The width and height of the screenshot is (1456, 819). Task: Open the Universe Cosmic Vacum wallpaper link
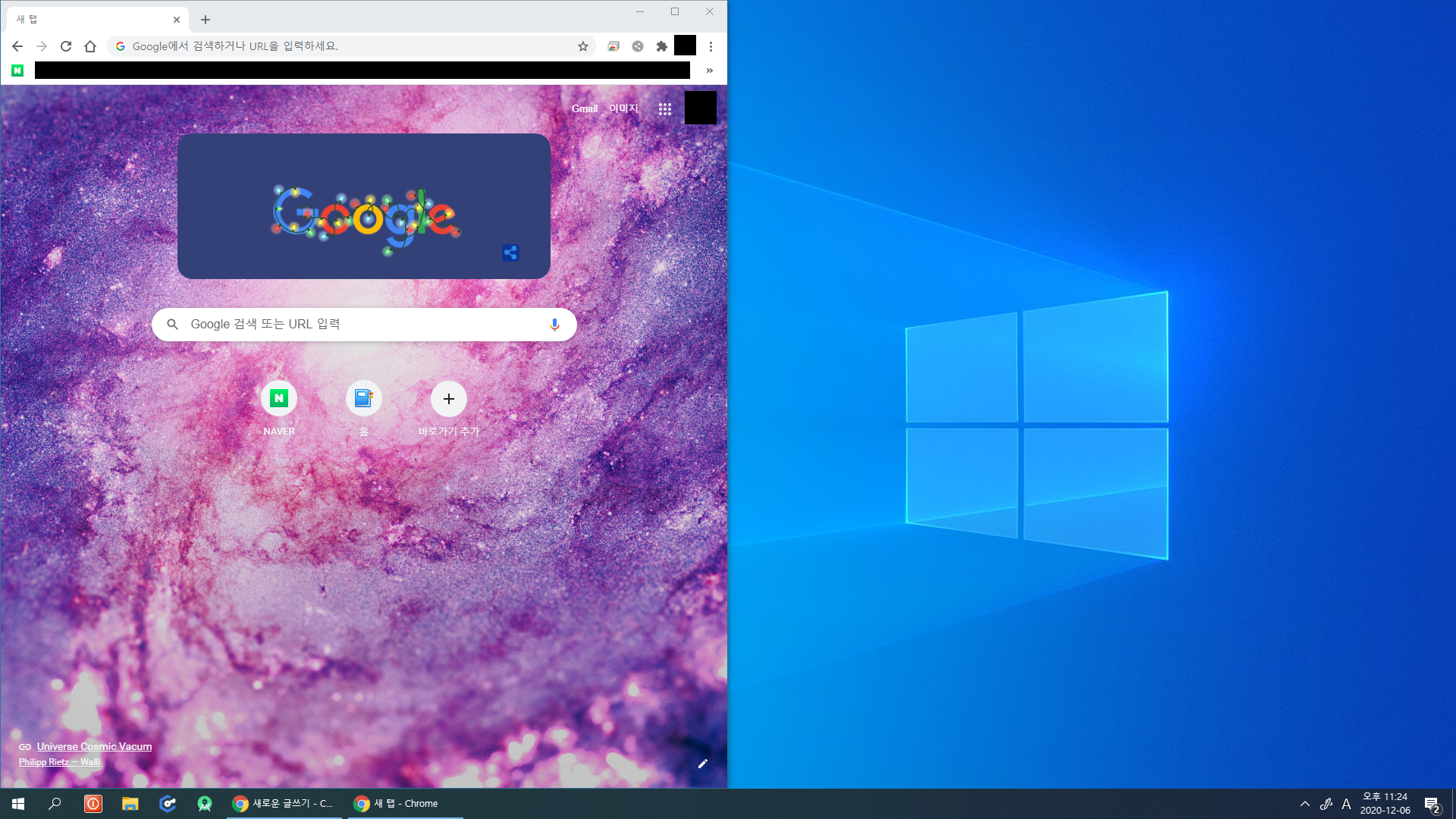(94, 746)
